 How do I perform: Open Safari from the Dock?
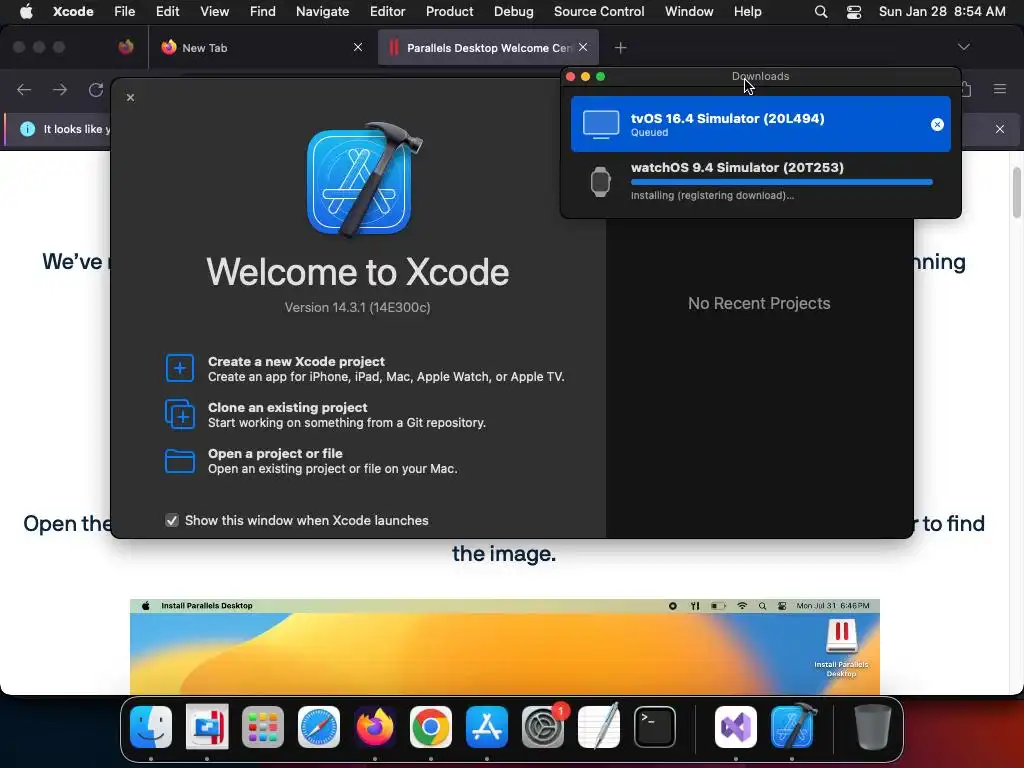click(319, 726)
